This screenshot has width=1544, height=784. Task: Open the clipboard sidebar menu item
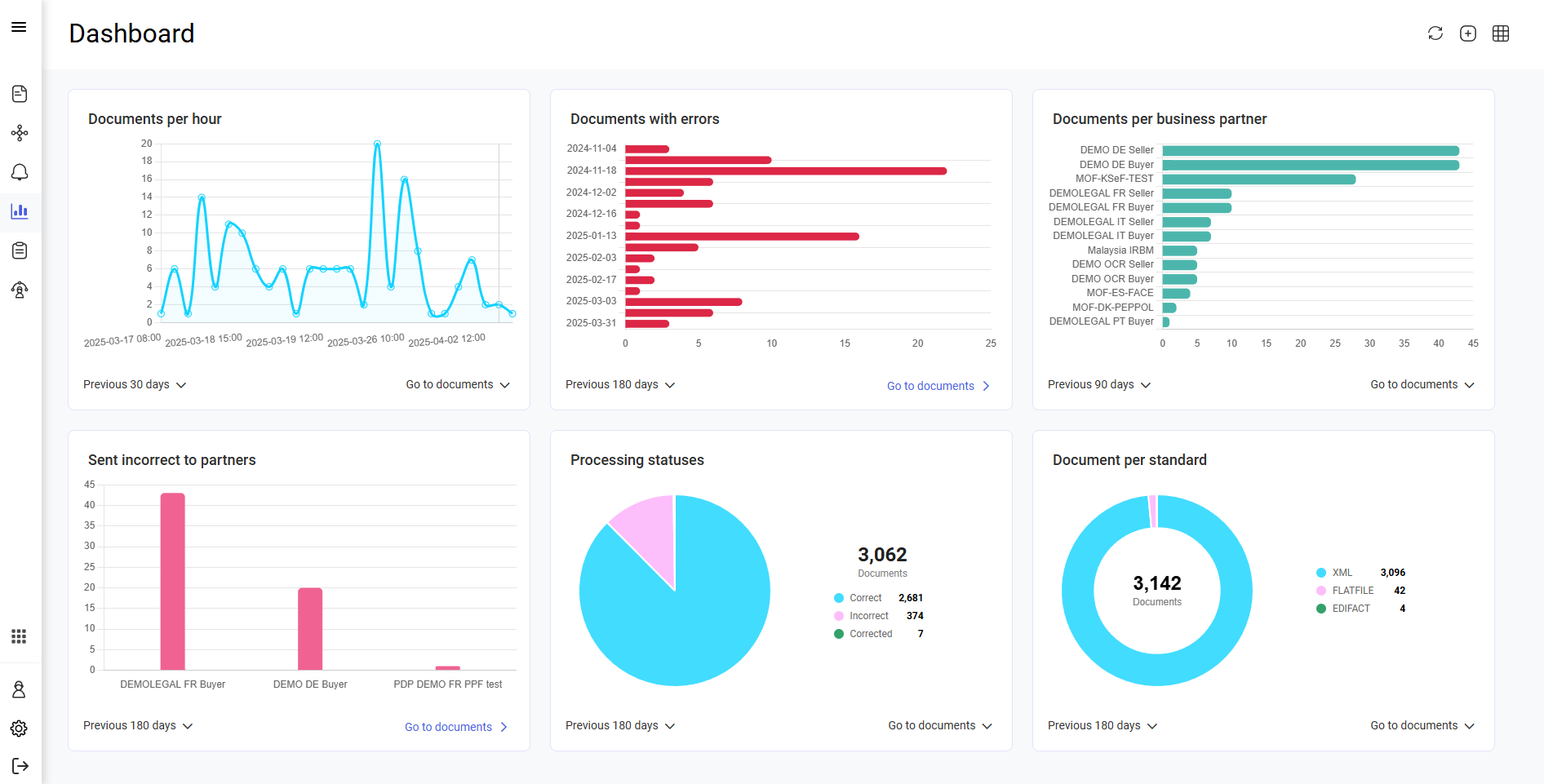20,250
